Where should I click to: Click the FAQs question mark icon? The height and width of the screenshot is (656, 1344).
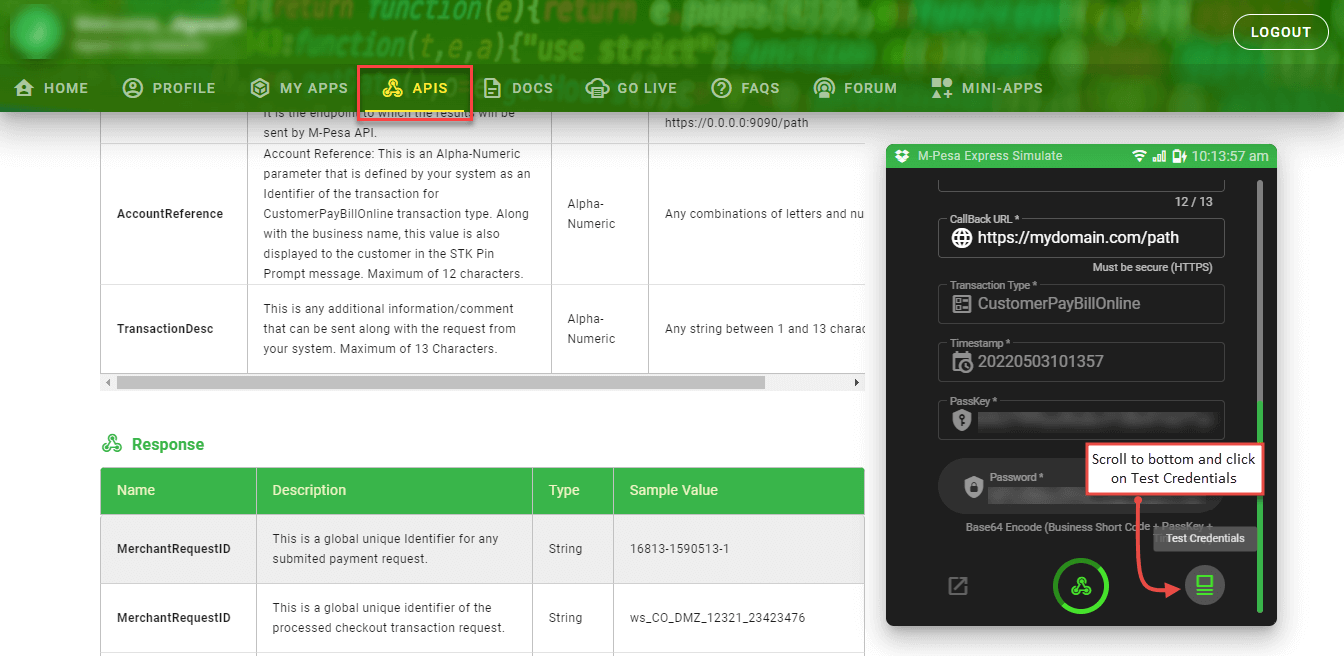tap(721, 88)
